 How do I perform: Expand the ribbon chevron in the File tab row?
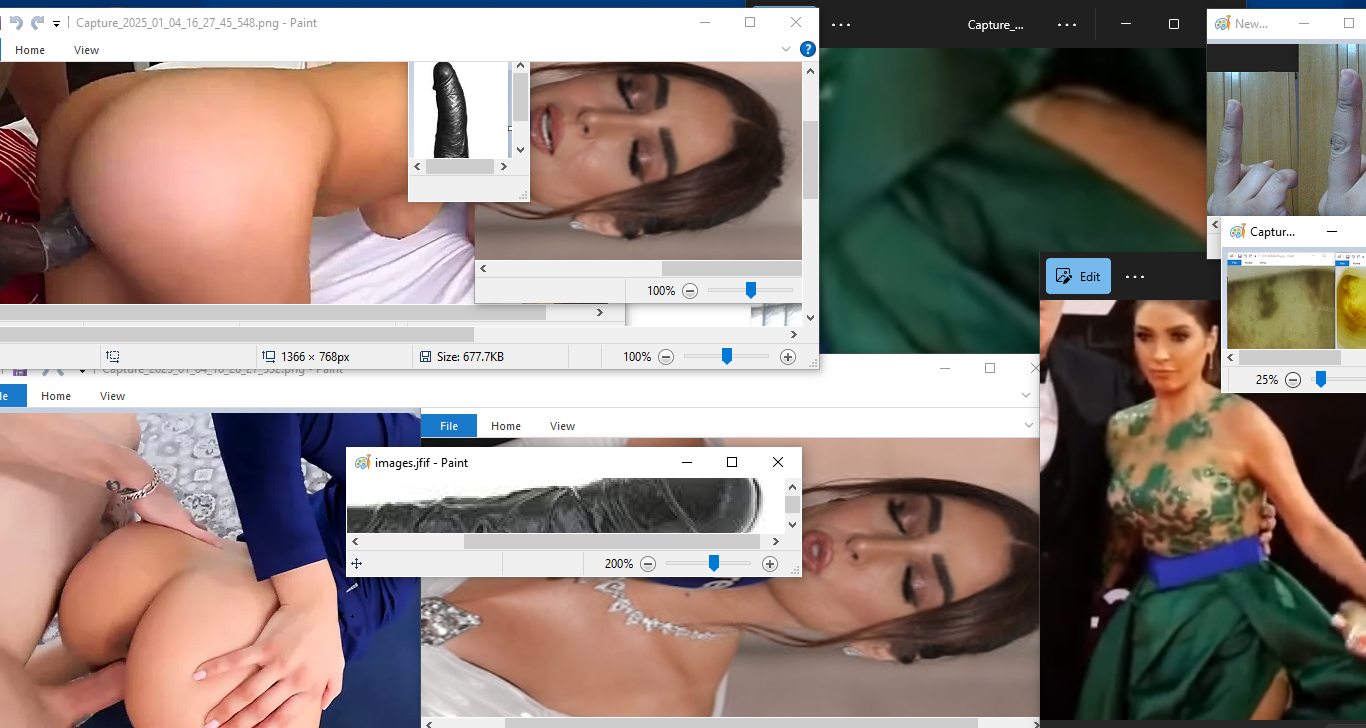click(x=1027, y=426)
